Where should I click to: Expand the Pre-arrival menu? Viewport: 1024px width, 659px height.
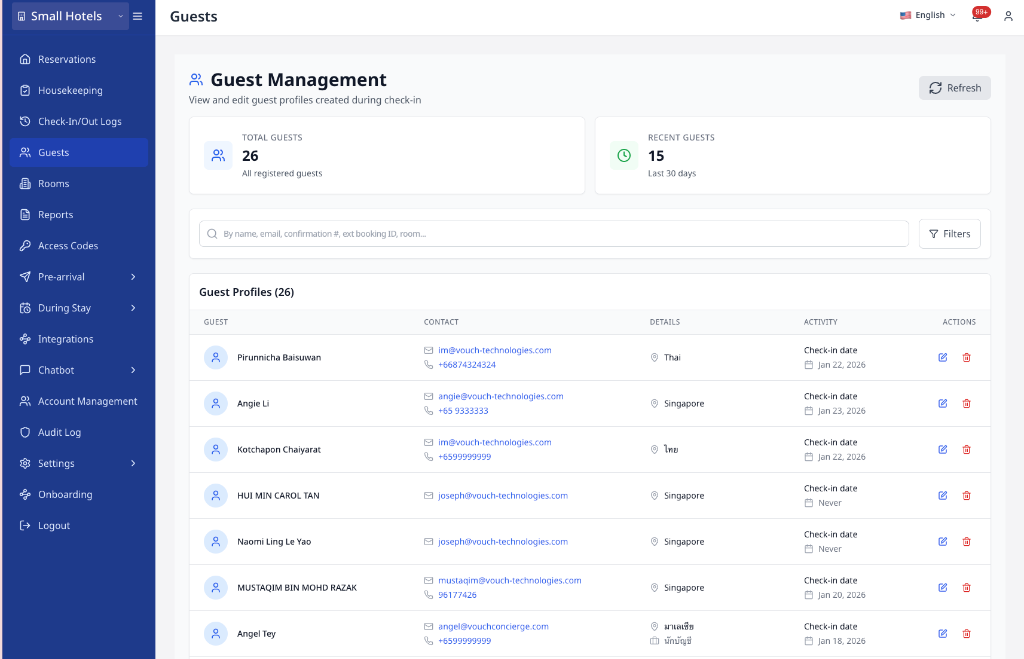point(59,276)
